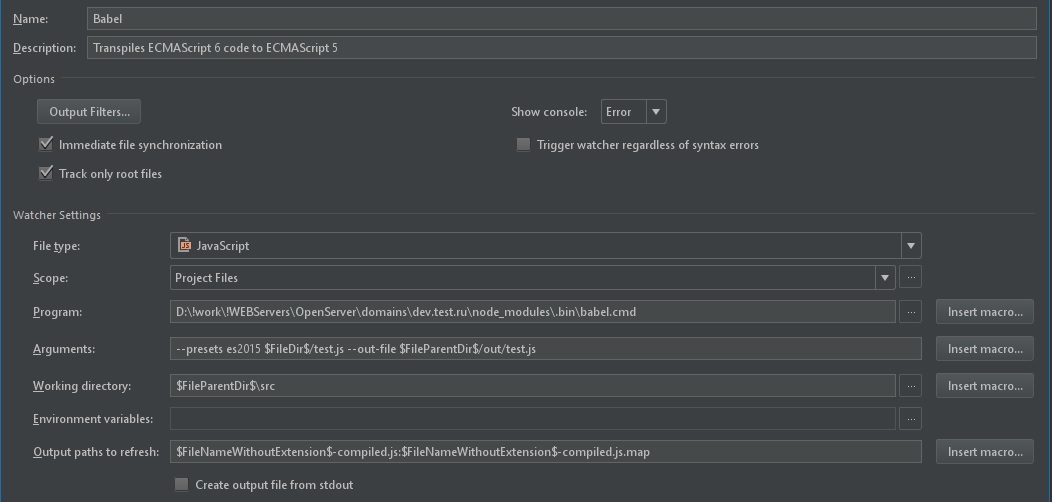The height and width of the screenshot is (502, 1052).
Task: Click the Name text field
Action: [x=560, y=18]
